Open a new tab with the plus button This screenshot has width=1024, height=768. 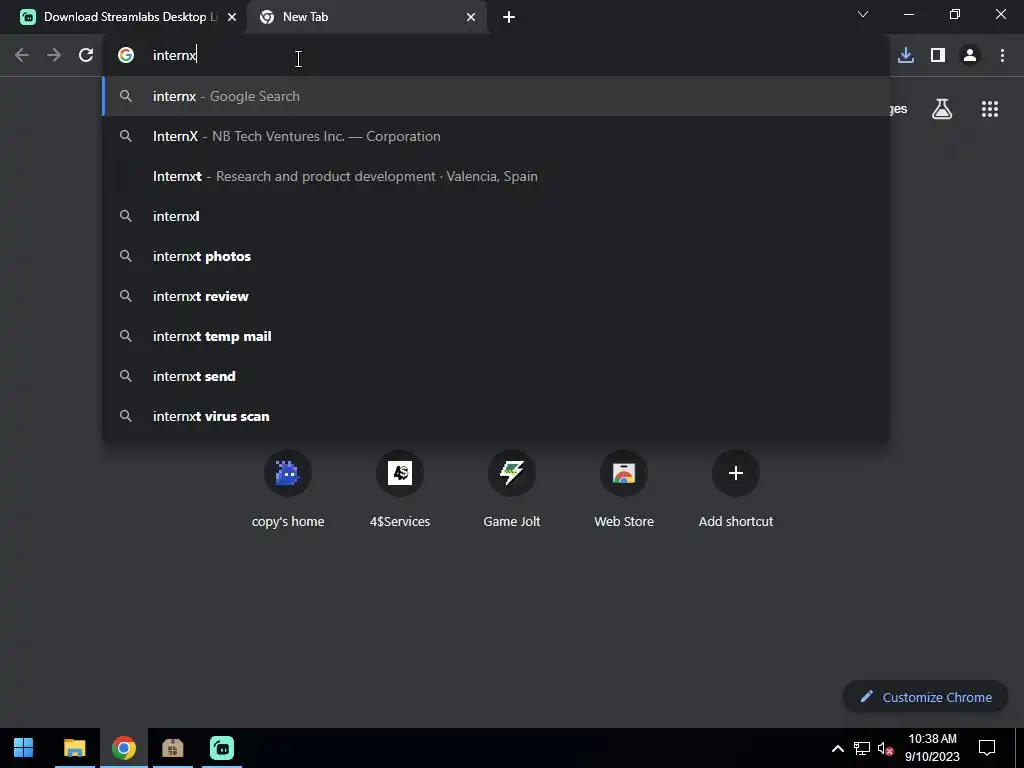click(x=509, y=17)
